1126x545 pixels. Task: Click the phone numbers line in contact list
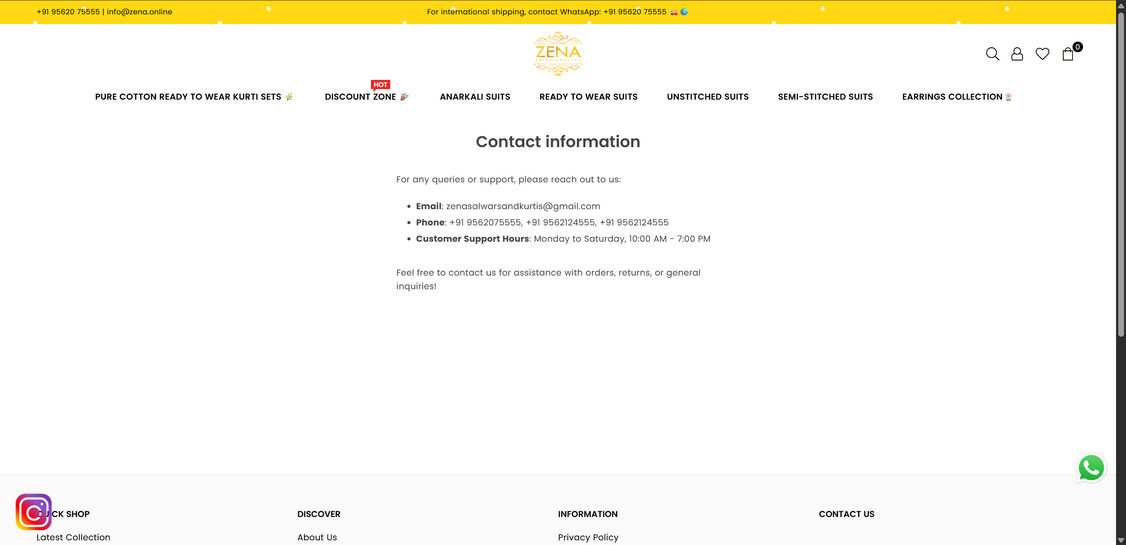point(542,223)
